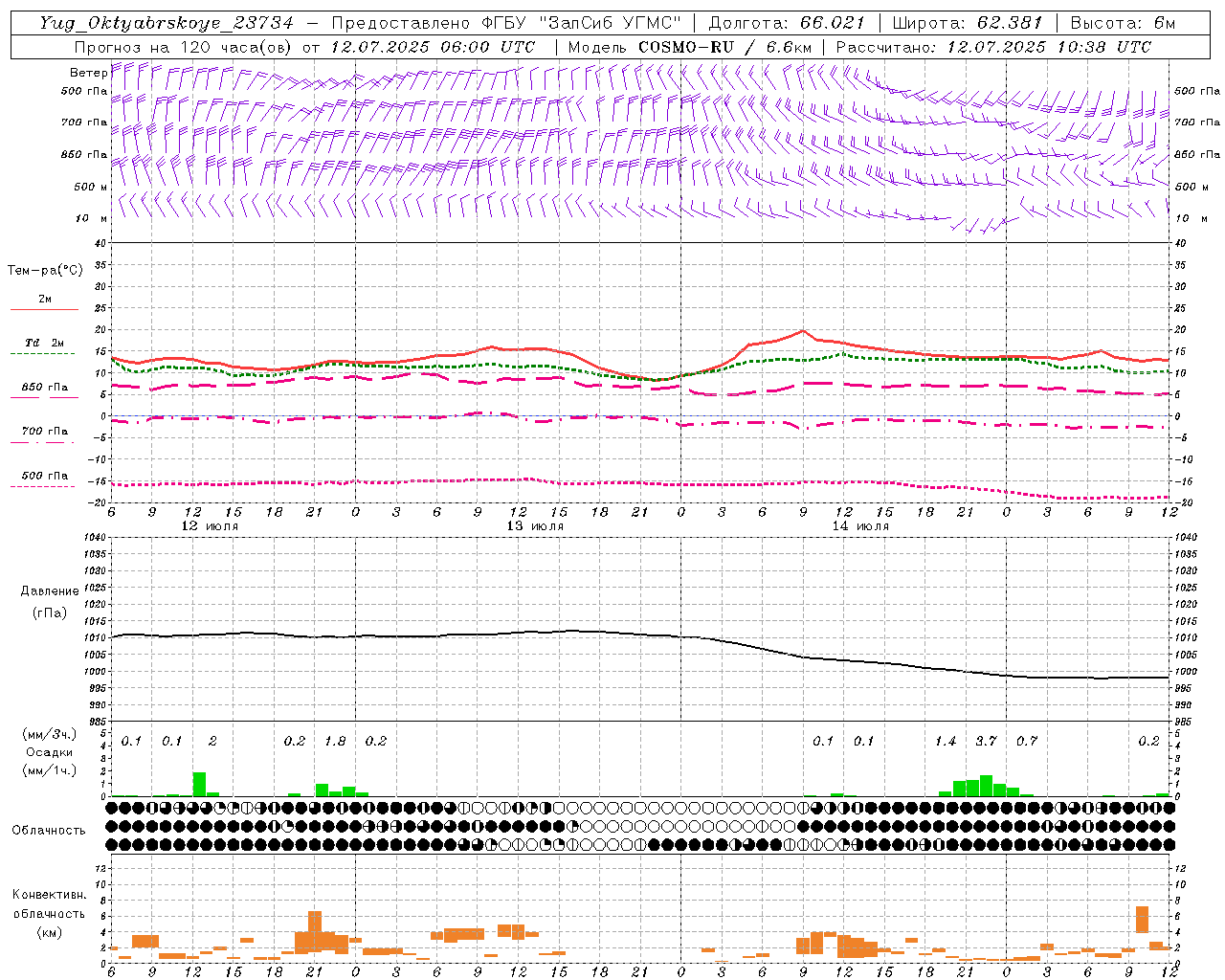Click the red 2м temperature curve peak
1225x980 pixels.
[803, 331]
